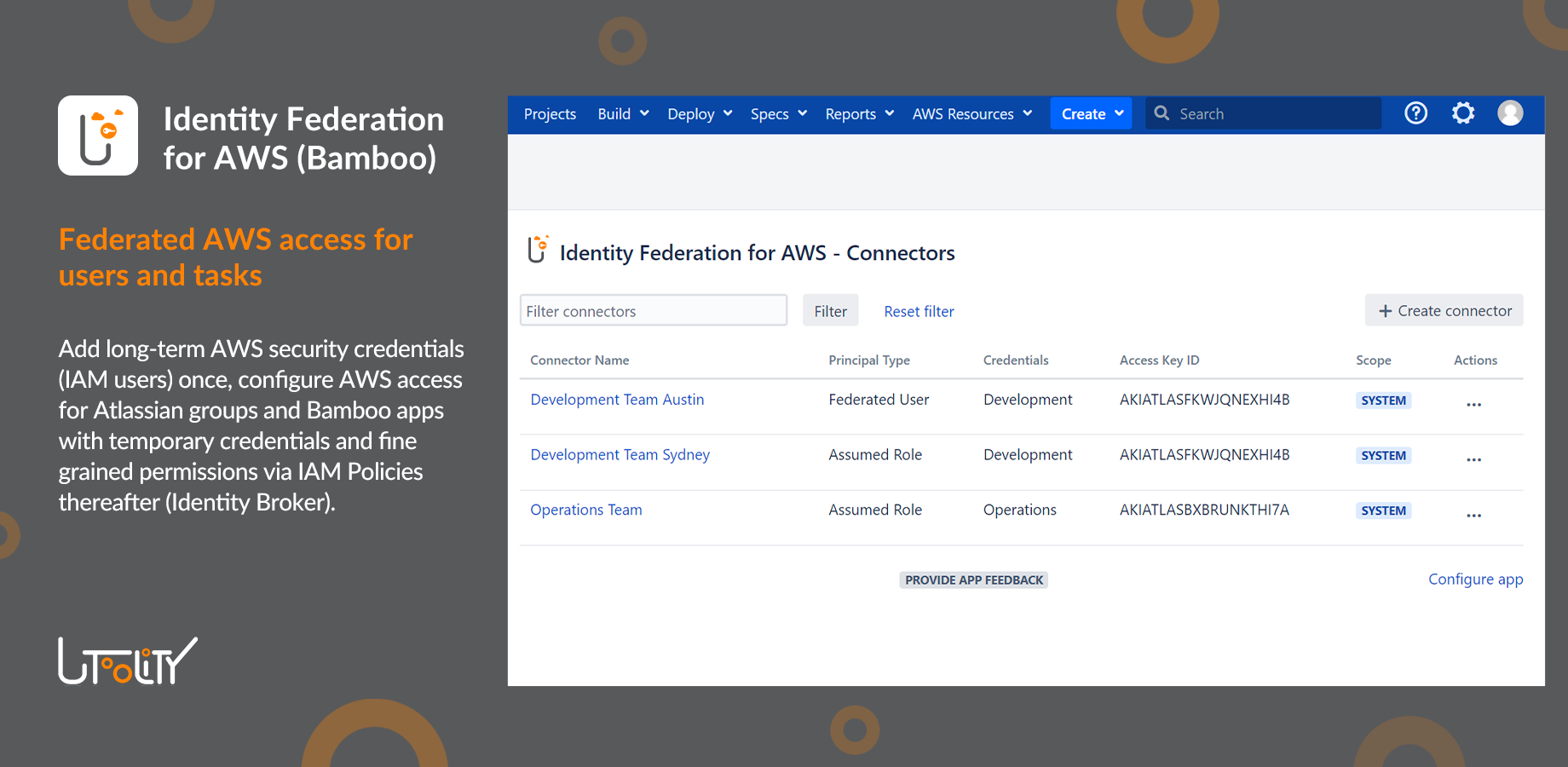Viewport: 1568px width, 767px height.
Task: Click the Credentials column header
Action: pyautogui.click(x=1016, y=360)
